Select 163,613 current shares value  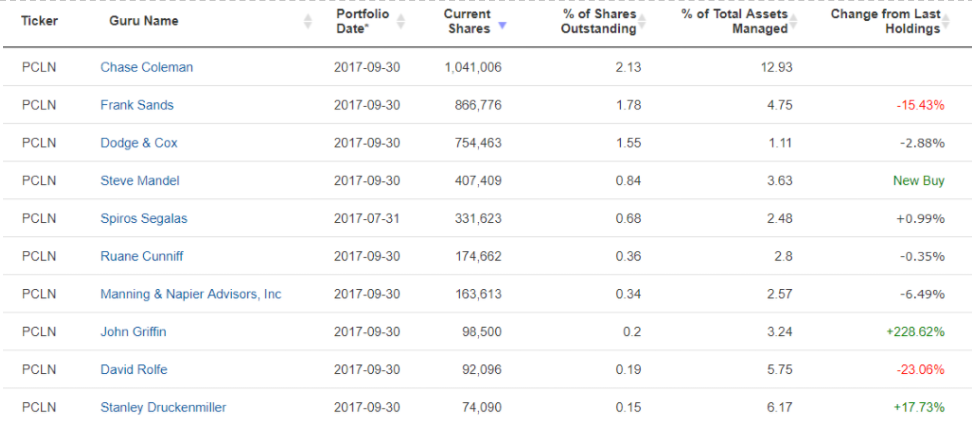478,294
